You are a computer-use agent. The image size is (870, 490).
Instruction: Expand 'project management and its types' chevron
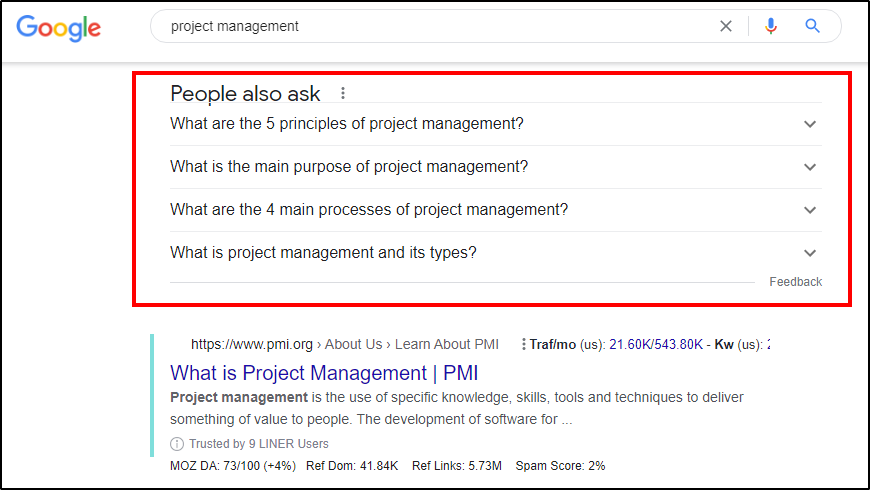tap(810, 253)
